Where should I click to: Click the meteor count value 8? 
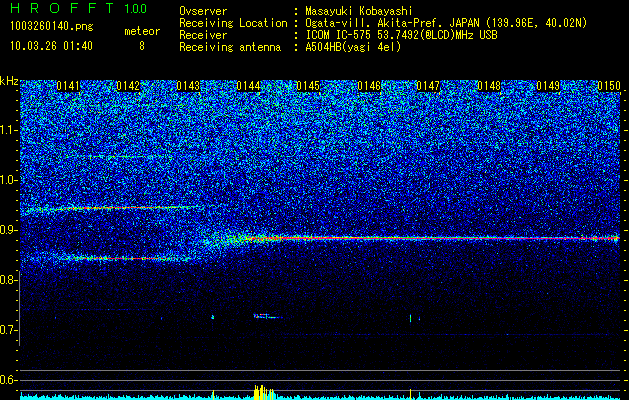(142, 46)
